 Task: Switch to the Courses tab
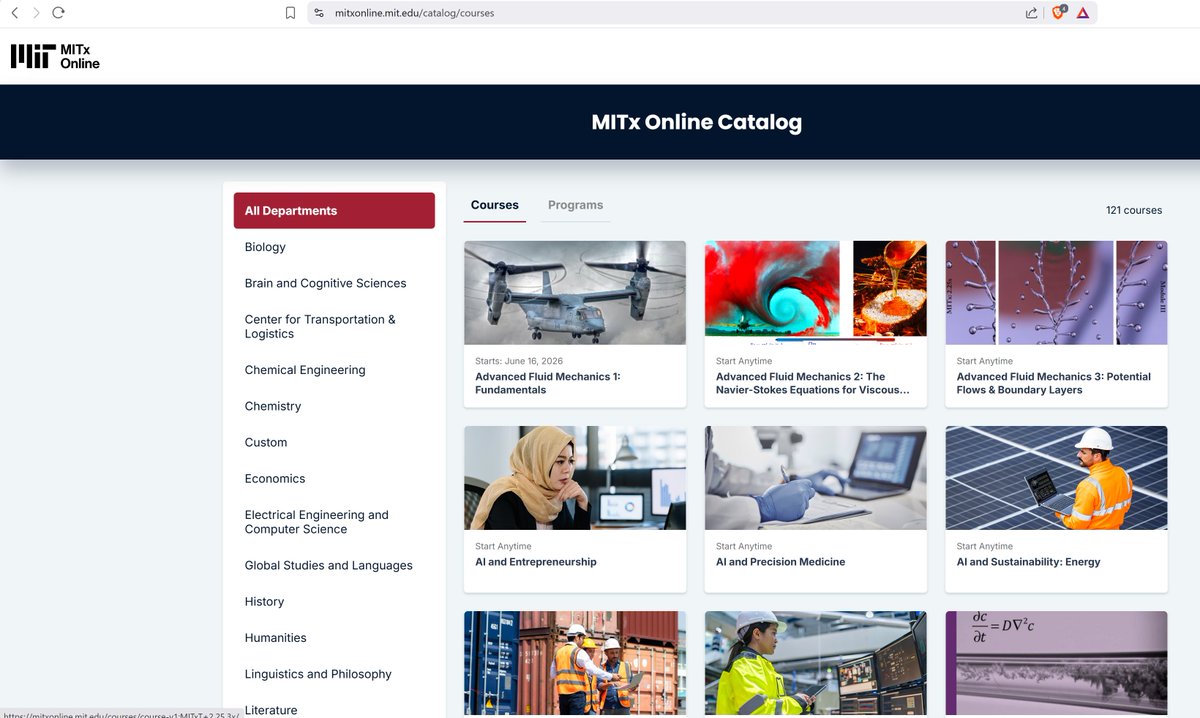tap(495, 205)
